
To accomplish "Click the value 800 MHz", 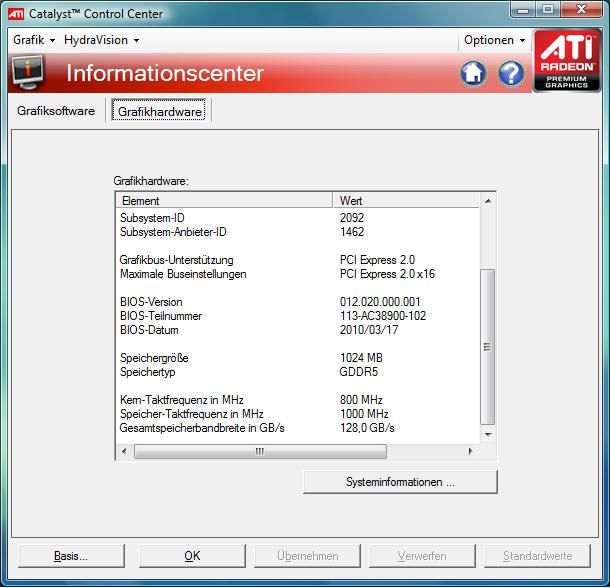I will [361, 400].
